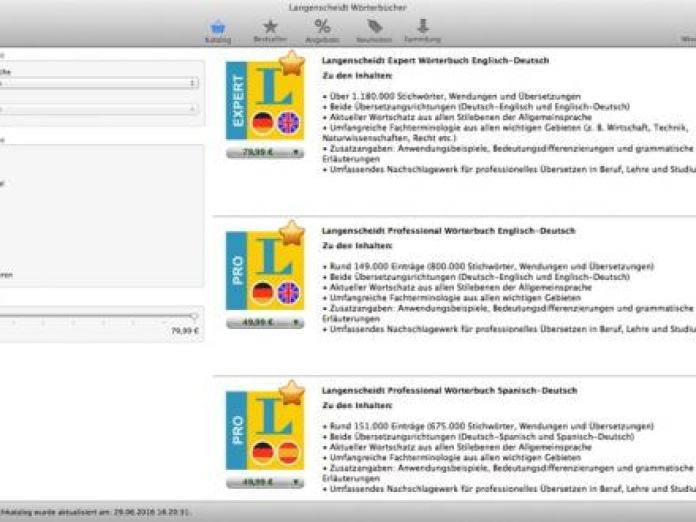This screenshot has height=522, width=696.
Task: Click text 'Rund 151.000 Einträge'
Action: click(x=377, y=426)
